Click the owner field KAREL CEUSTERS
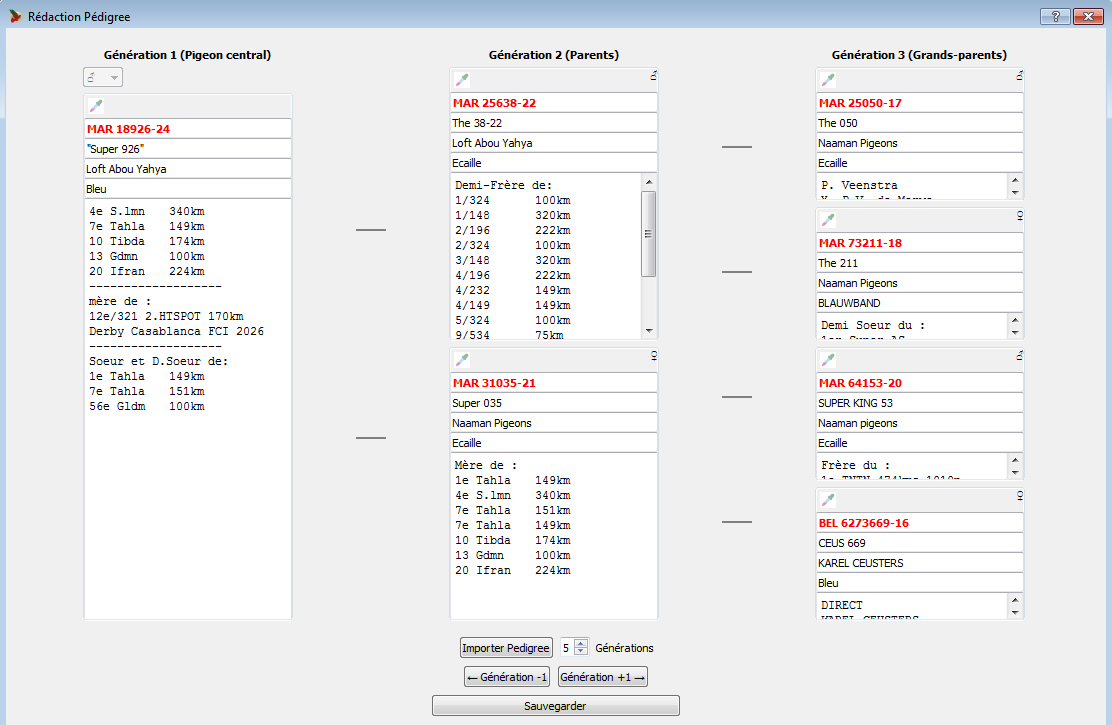Screen dimensions: 1112x725 pos(920,563)
